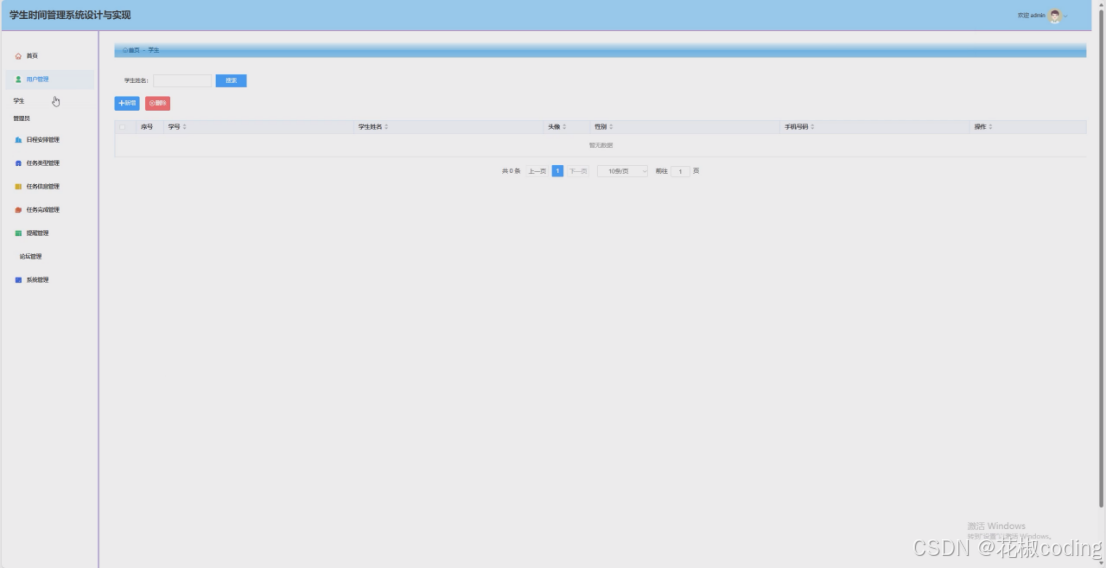Click the blue 新增 add button
Viewport: 1106px width, 568px height.
(x=127, y=104)
